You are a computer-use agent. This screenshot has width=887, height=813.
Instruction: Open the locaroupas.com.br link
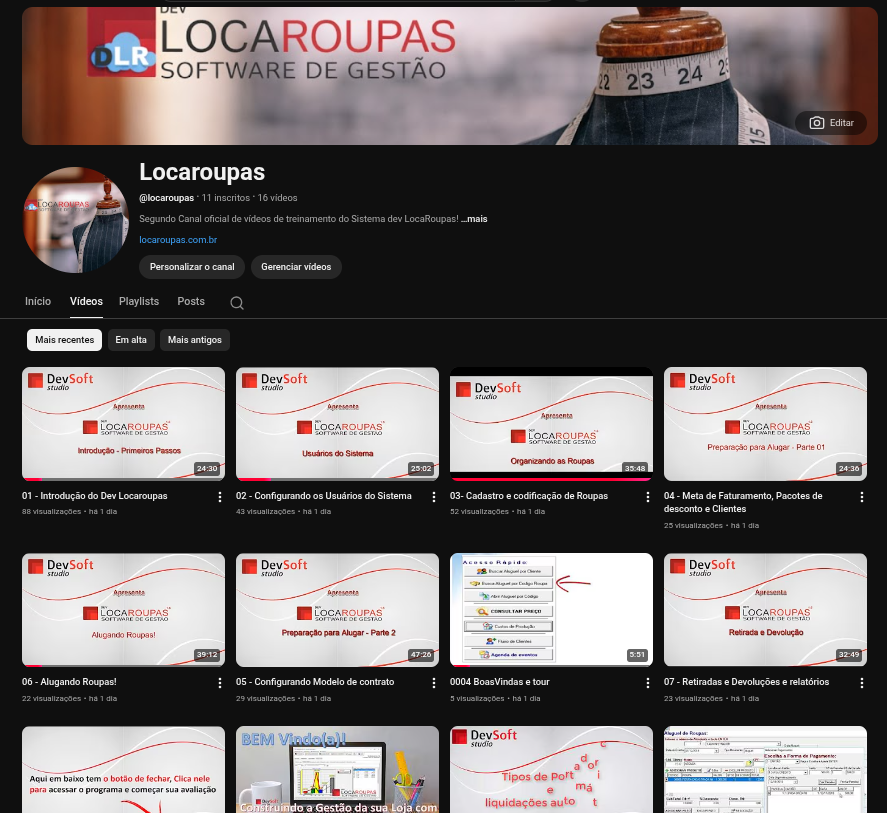[178, 240]
